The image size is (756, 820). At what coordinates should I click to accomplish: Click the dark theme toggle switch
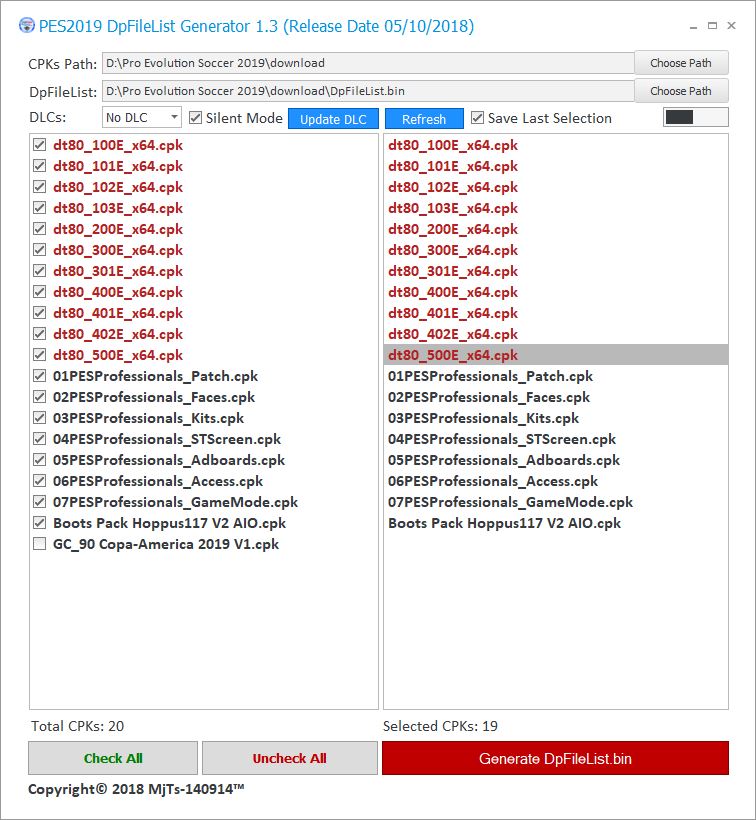pos(695,117)
